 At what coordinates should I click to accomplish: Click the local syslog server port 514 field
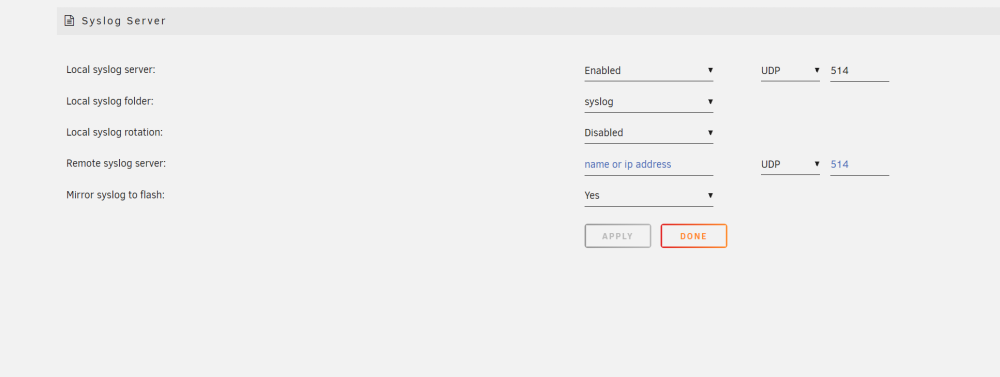[x=859, y=71]
